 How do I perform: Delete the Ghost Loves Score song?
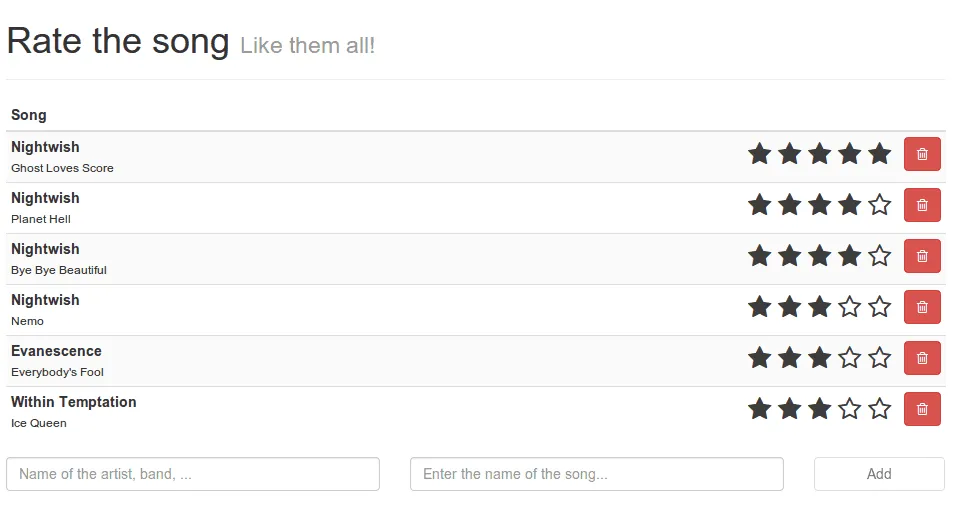pos(922,154)
